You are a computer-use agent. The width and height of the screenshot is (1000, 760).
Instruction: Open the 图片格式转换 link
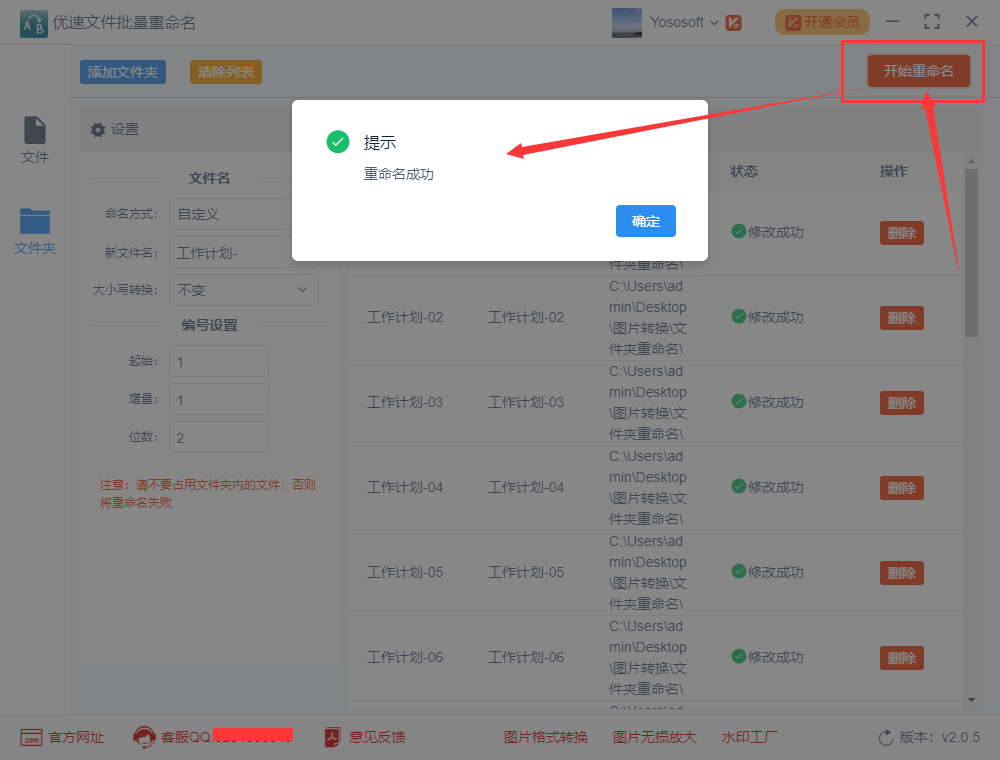(546, 737)
